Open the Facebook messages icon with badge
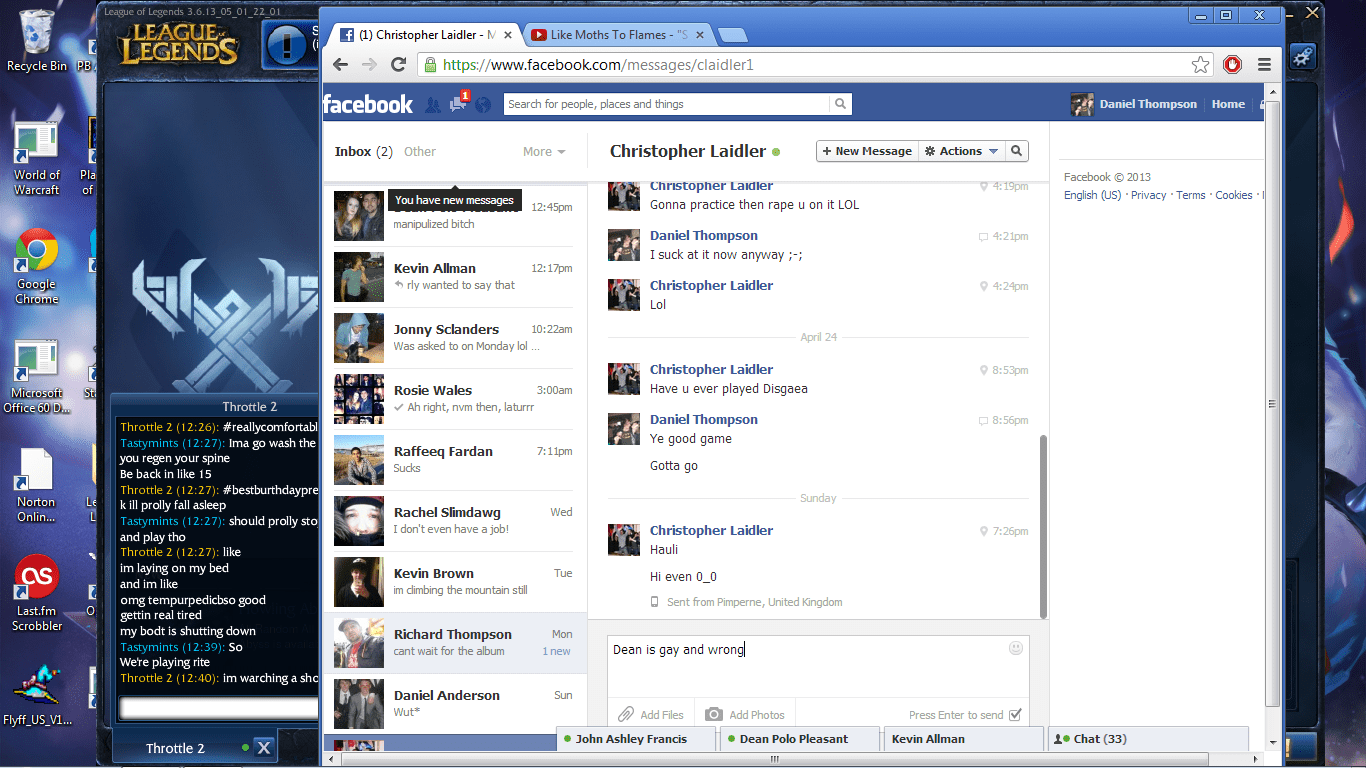 click(x=458, y=104)
